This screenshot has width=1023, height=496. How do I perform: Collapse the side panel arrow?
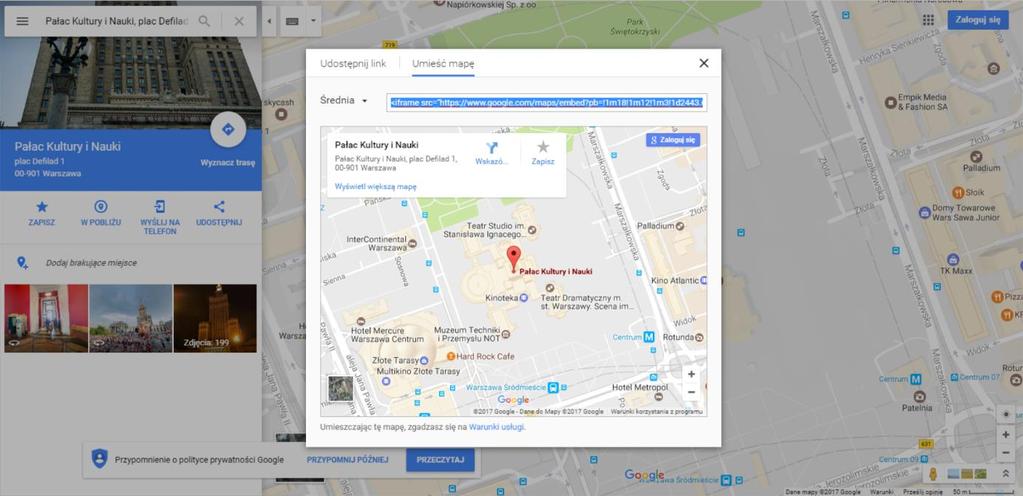pyautogui.click(x=269, y=21)
